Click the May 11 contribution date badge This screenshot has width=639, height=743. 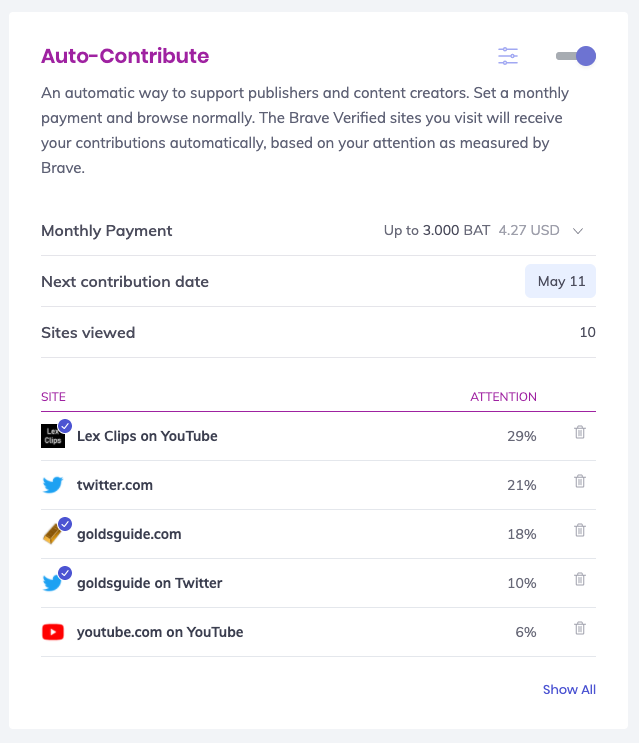[x=561, y=282]
